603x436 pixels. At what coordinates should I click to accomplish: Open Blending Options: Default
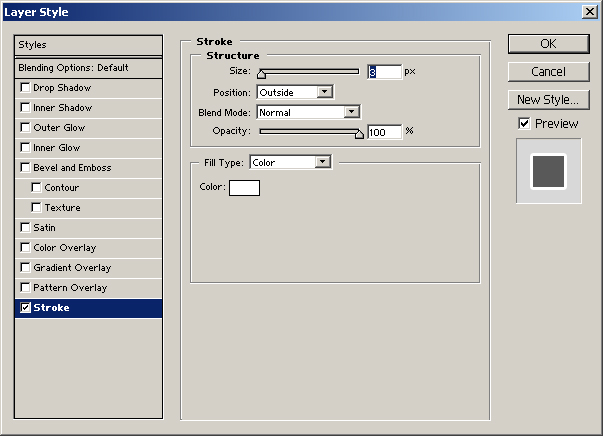click(88, 68)
